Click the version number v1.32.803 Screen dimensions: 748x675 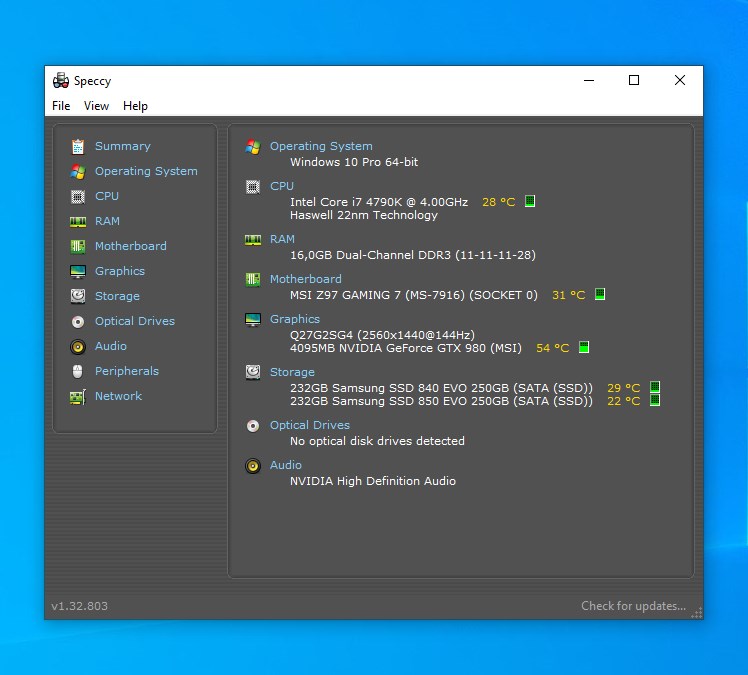tap(80, 606)
